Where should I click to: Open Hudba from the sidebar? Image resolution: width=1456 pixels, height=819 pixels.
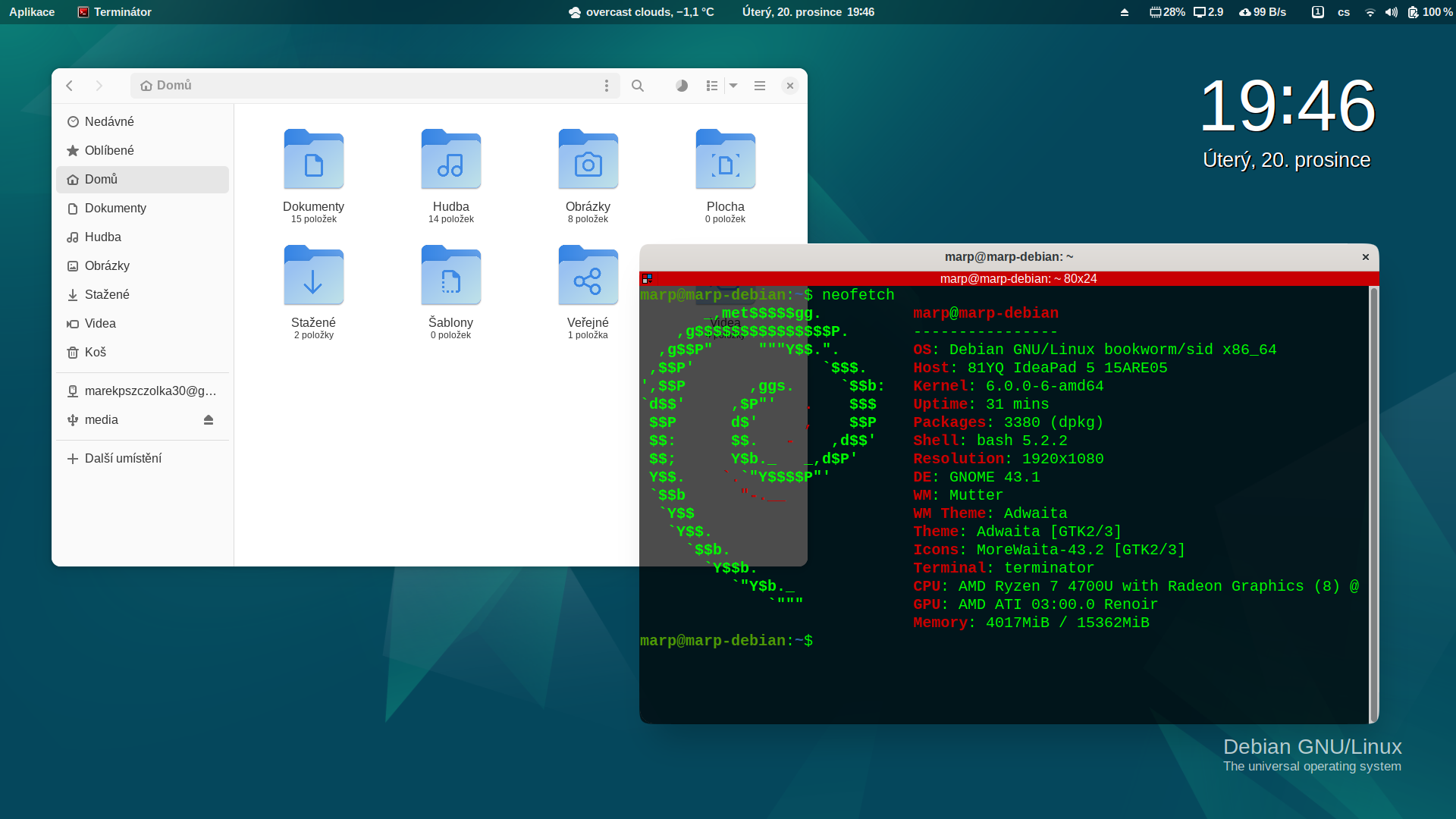click(x=143, y=237)
